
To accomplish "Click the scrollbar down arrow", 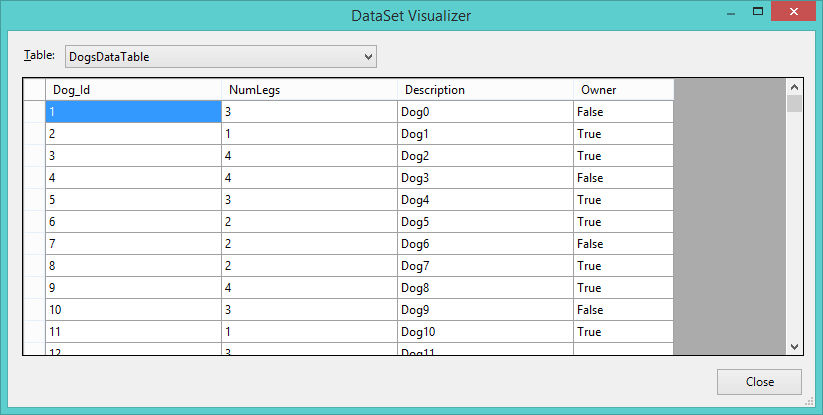I will 794,347.
